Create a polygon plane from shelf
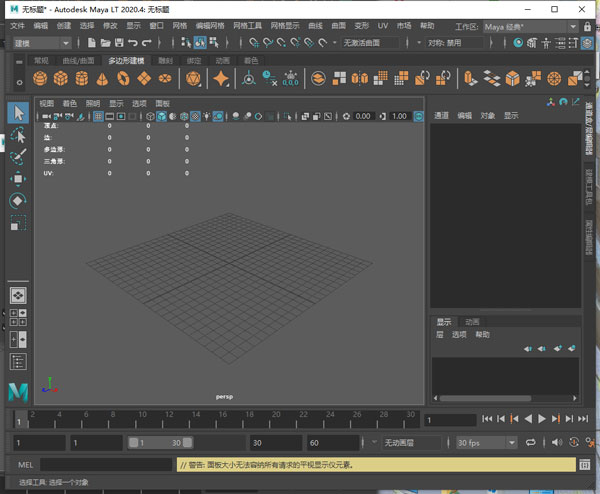The width and height of the screenshot is (600, 494). (144, 78)
